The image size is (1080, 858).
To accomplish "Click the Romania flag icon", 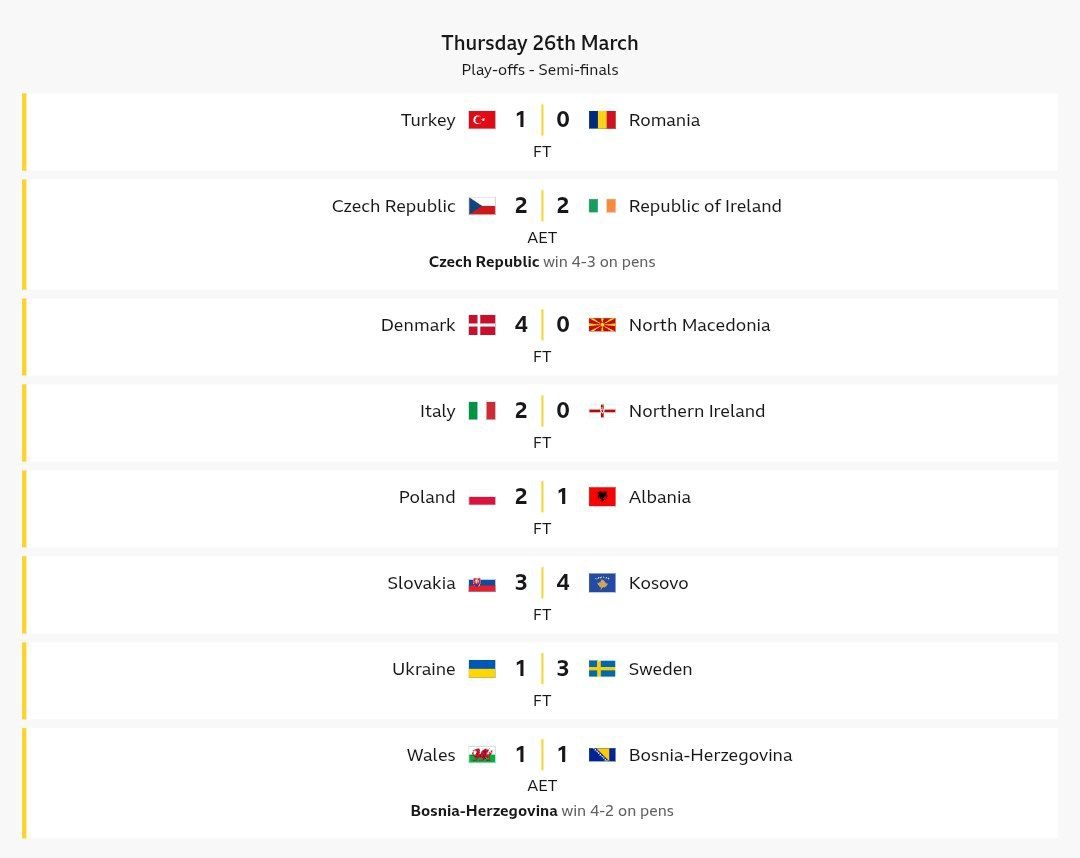I will pos(602,120).
